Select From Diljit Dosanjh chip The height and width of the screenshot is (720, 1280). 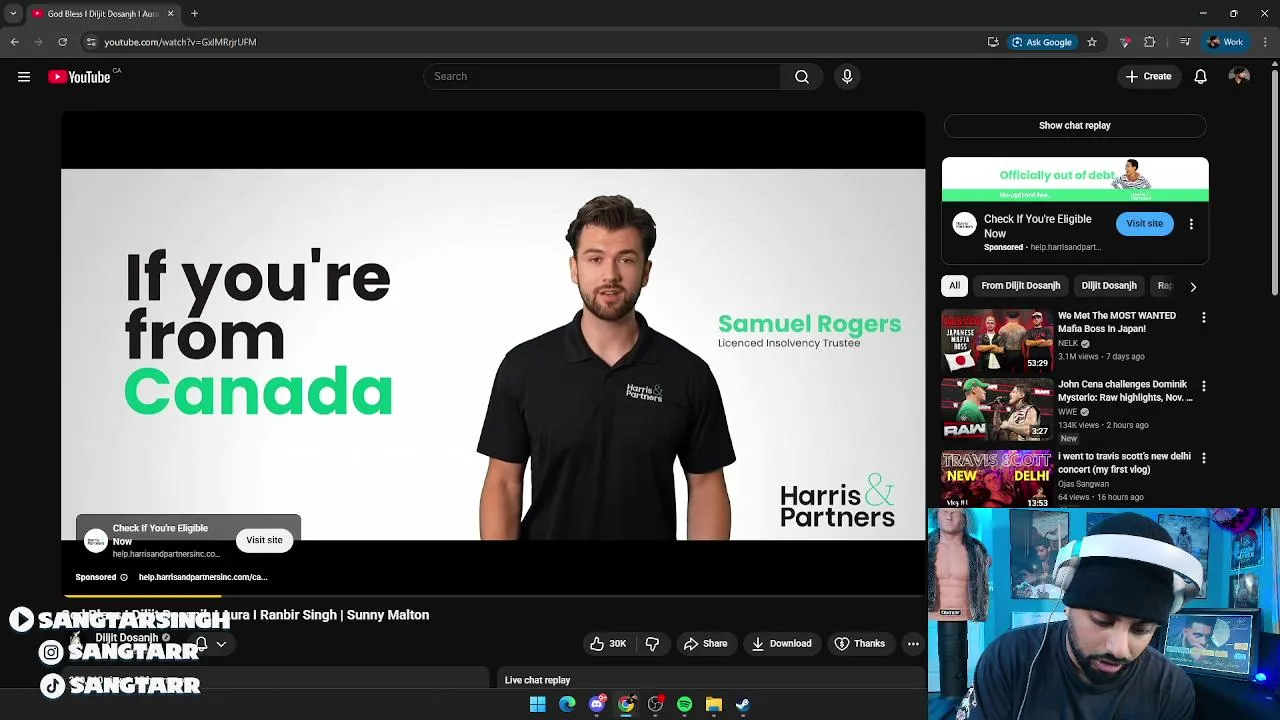pyautogui.click(x=1020, y=286)
